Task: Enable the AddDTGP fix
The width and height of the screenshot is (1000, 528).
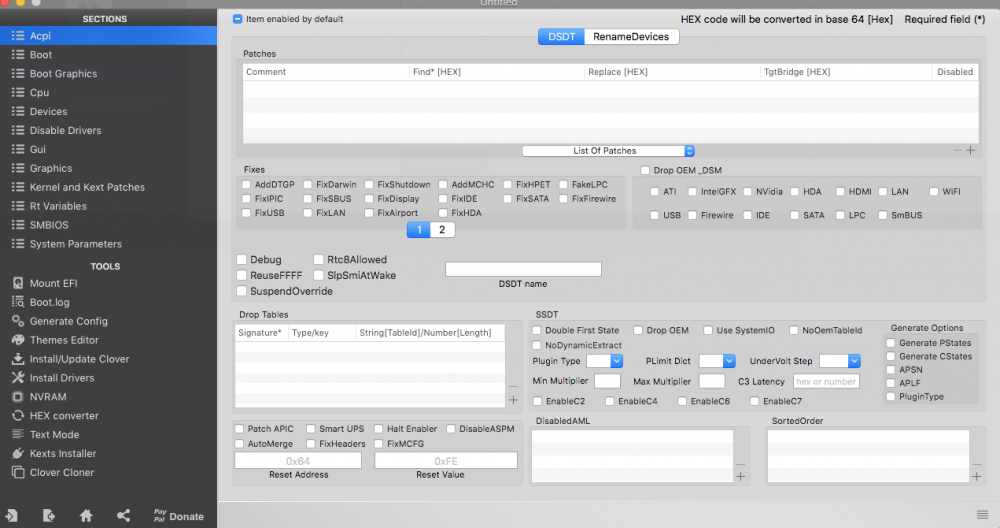Action: pyautogui.click(x=246, y=184)
